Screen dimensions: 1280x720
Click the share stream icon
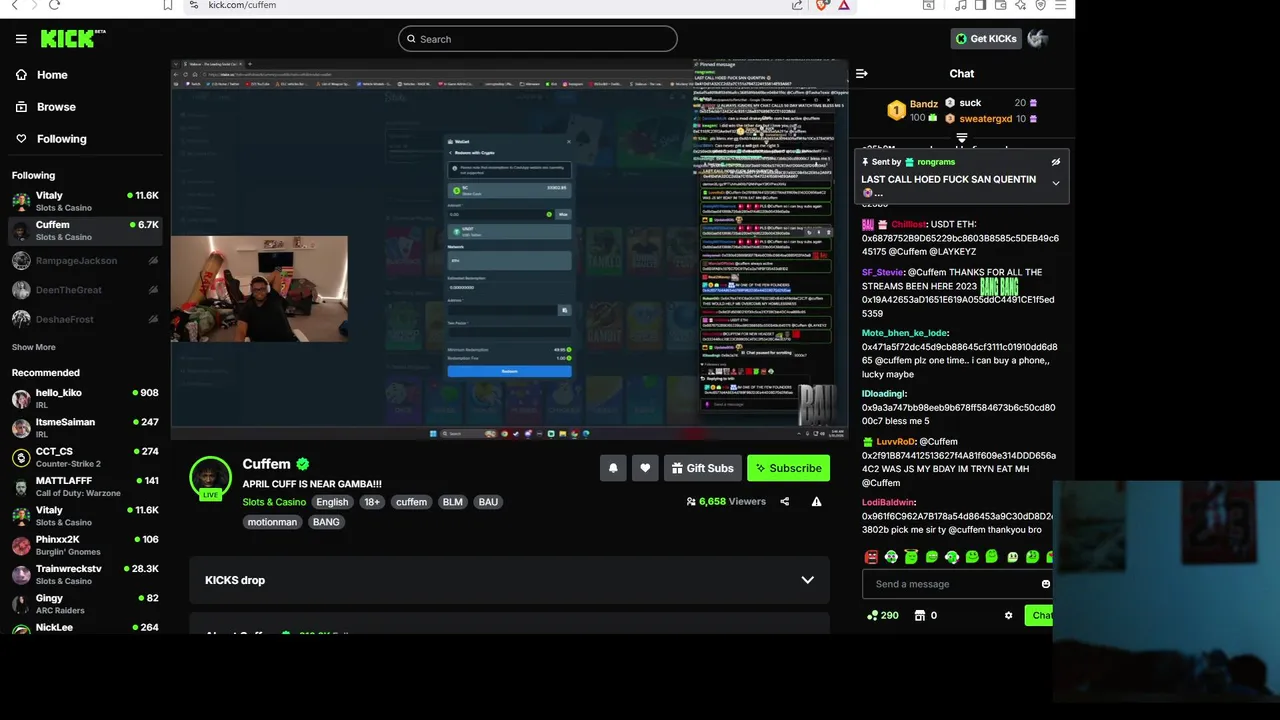[785, 502]
